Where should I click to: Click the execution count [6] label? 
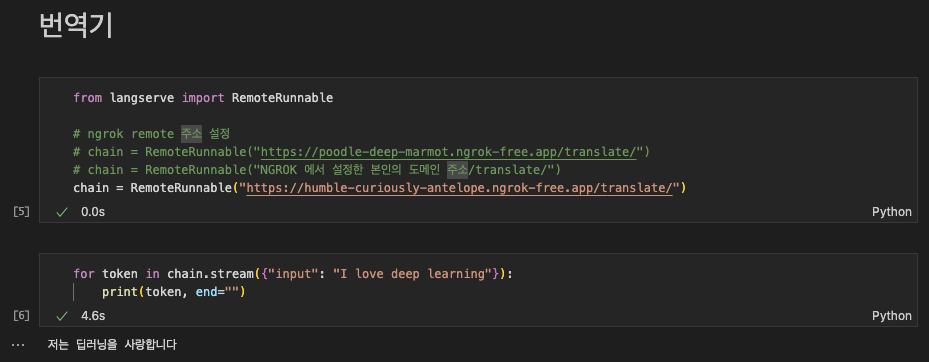coord(21,316)
